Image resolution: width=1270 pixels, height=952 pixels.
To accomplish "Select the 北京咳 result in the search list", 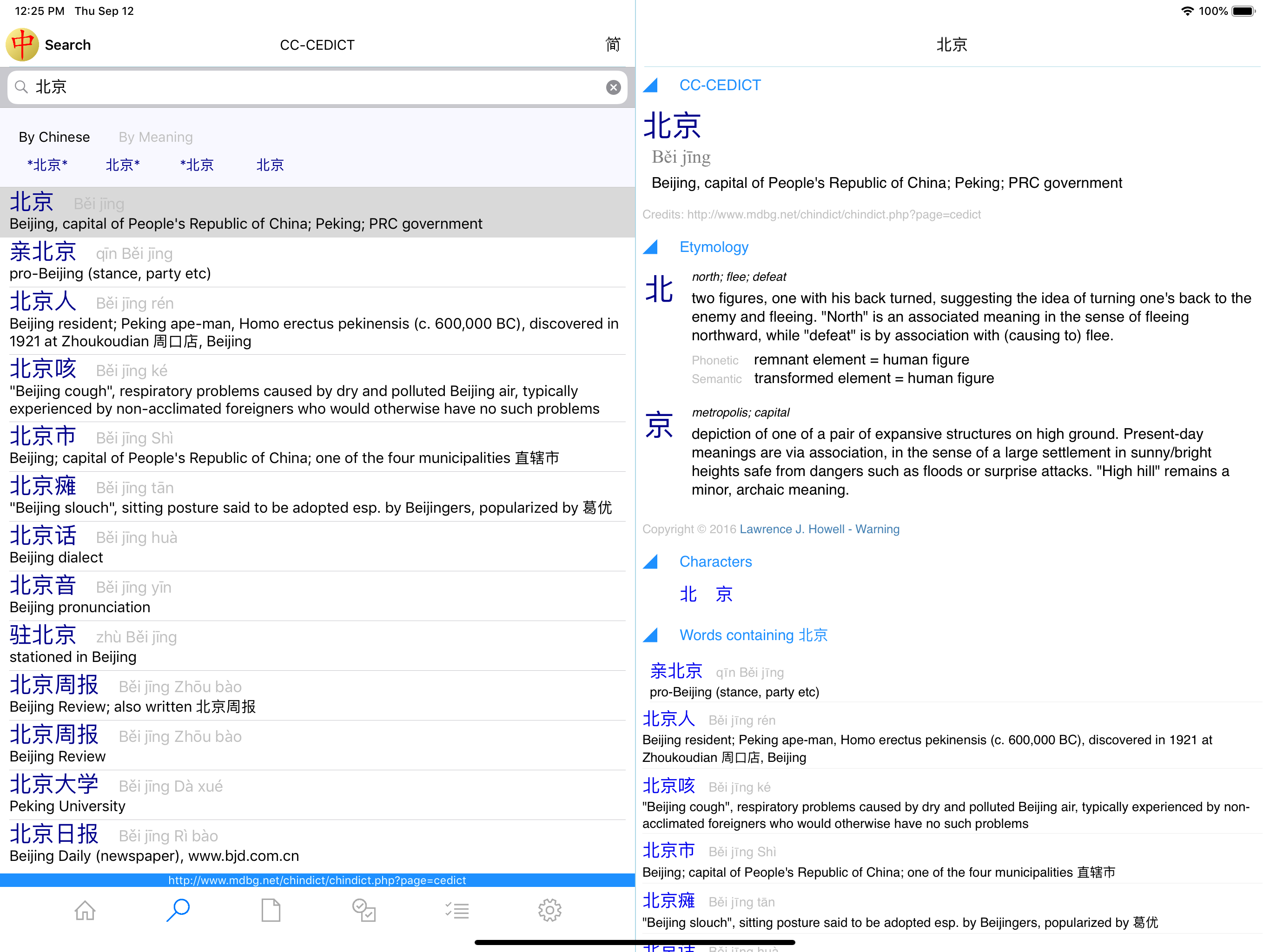I will pos(317,389).
